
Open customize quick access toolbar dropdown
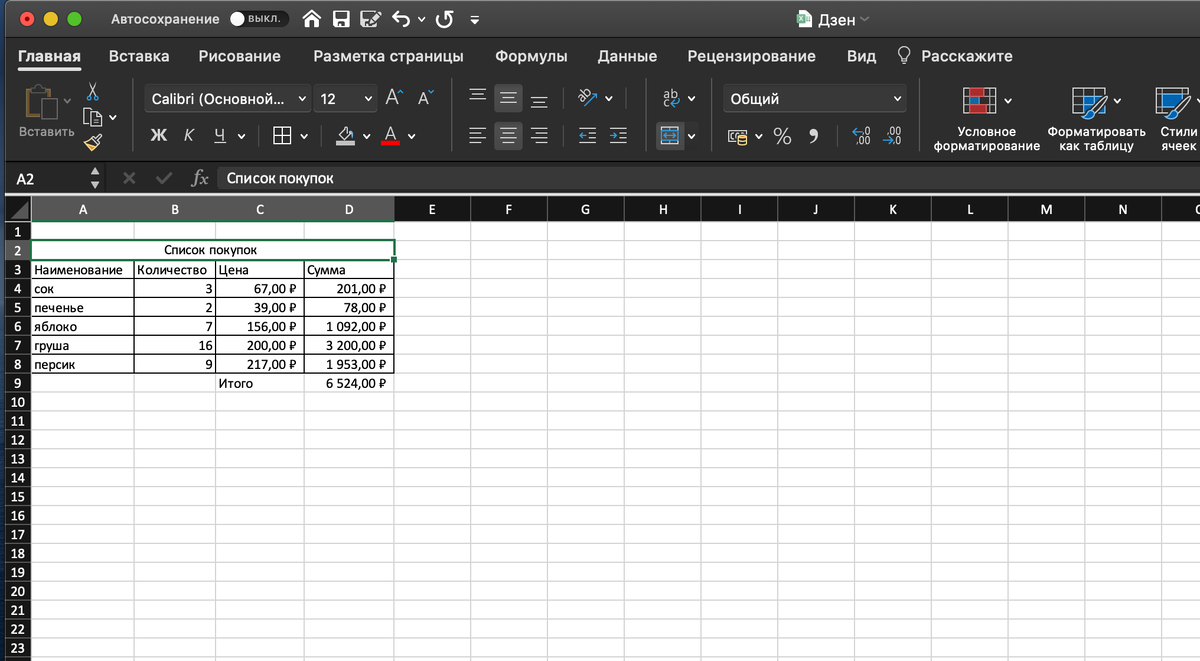(x=474, y=20)
